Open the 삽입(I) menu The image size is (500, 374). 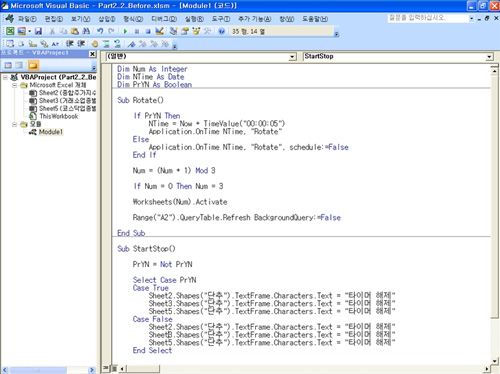107,19
